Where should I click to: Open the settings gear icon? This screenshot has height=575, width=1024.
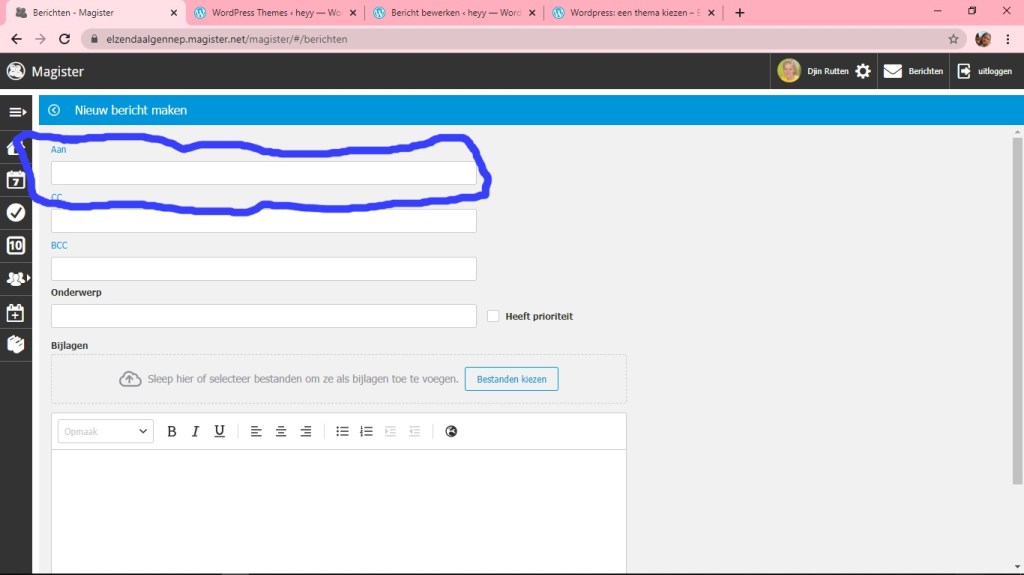tap(863, 71)
